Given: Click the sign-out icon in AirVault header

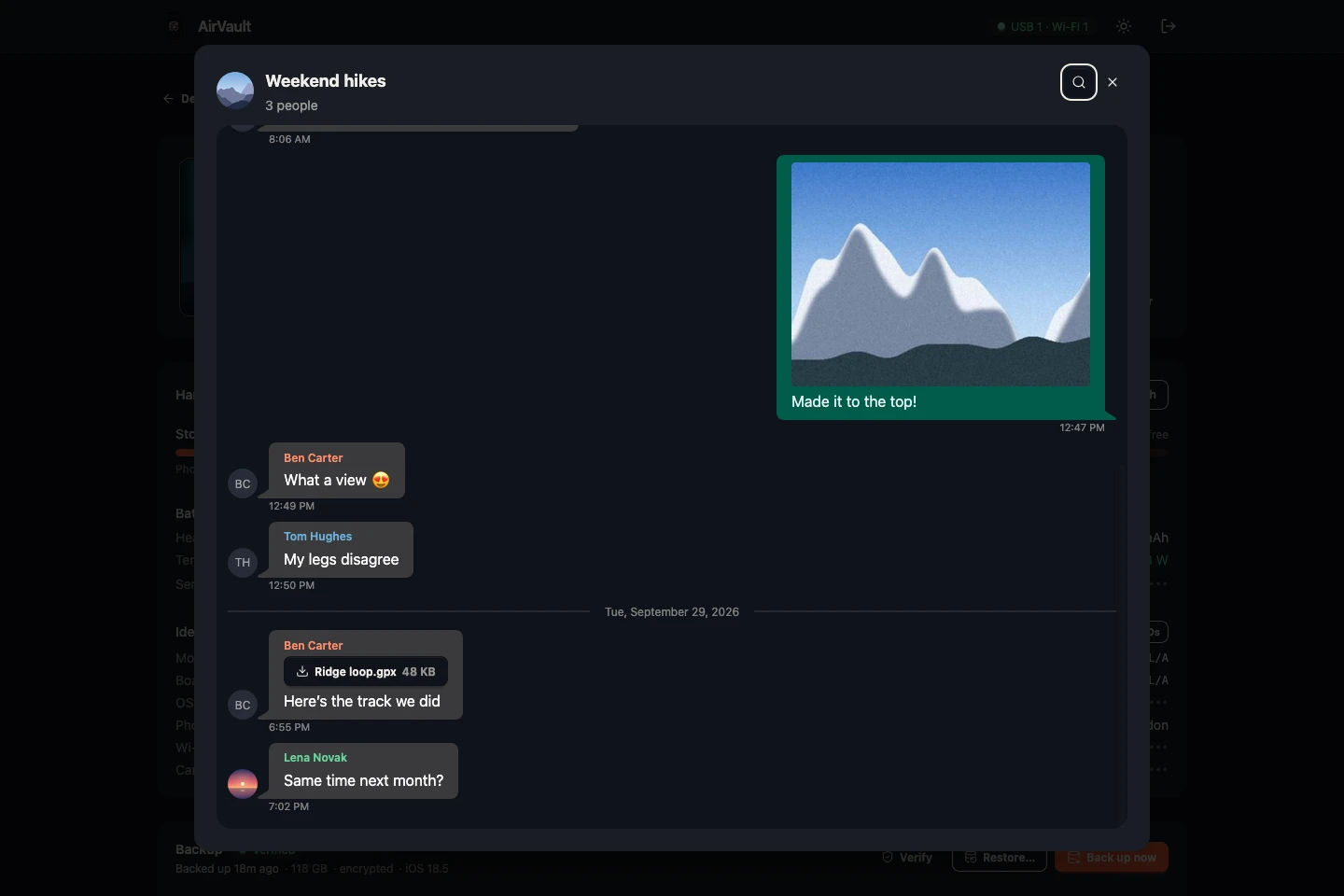Looking at the screenshot, I should point(1168,26).
